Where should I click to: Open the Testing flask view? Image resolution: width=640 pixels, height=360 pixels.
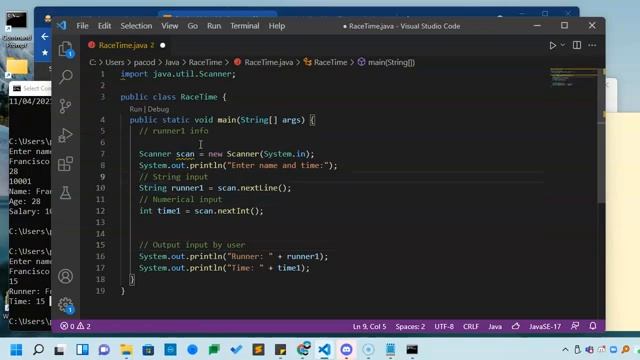pos(65,193)
